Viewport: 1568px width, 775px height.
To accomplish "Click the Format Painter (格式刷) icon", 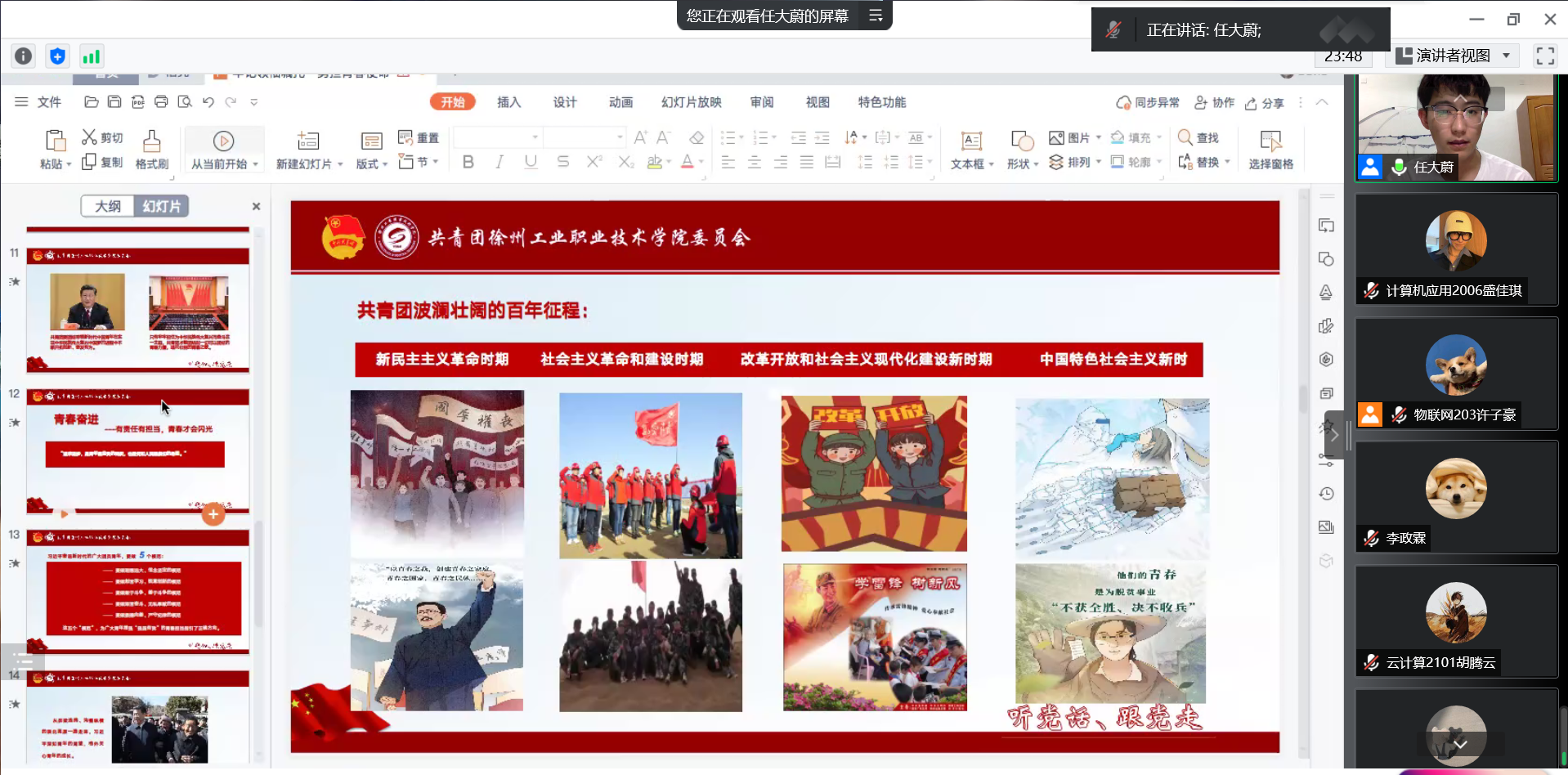I will point(151,141).
